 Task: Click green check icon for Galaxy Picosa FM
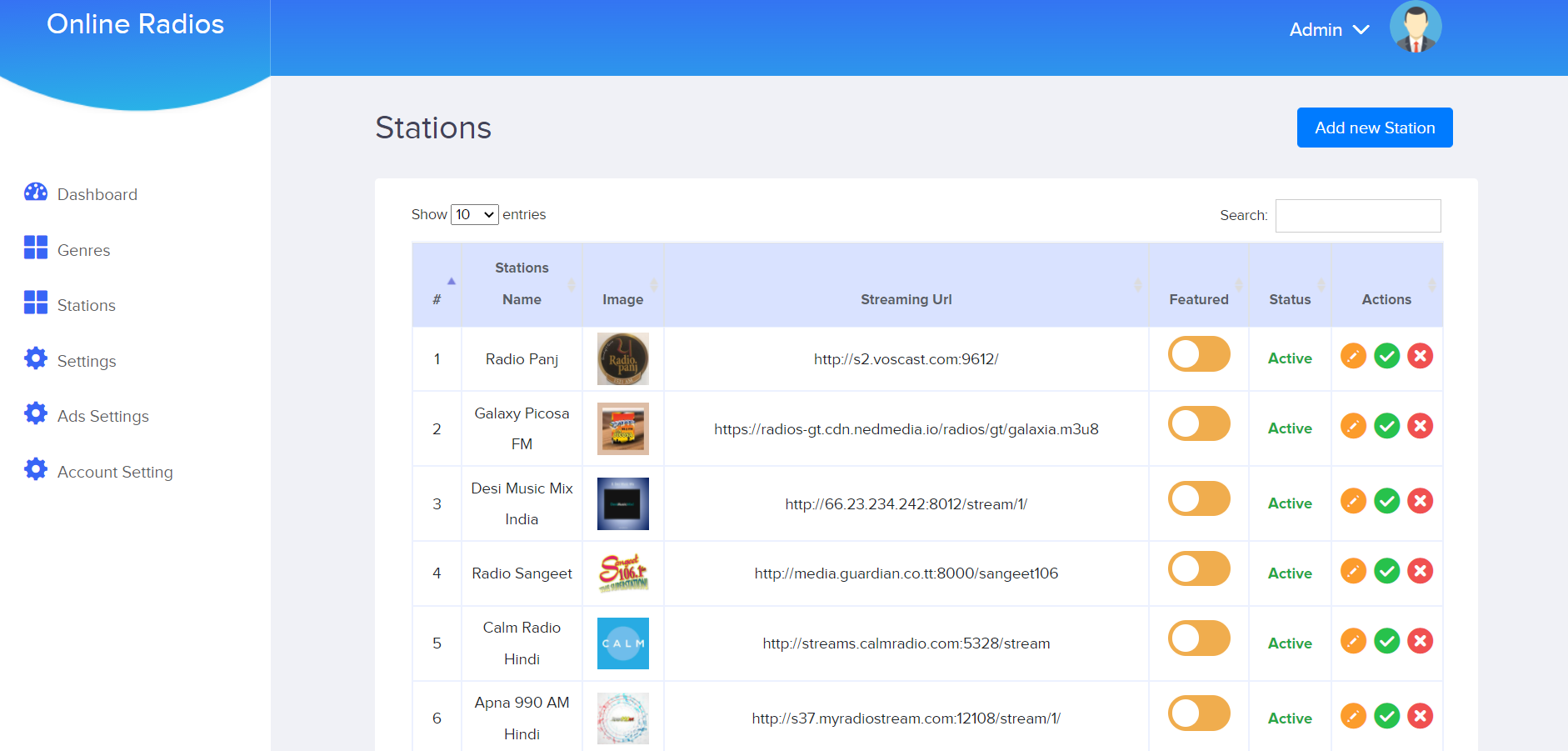(x=1386, y=426)
